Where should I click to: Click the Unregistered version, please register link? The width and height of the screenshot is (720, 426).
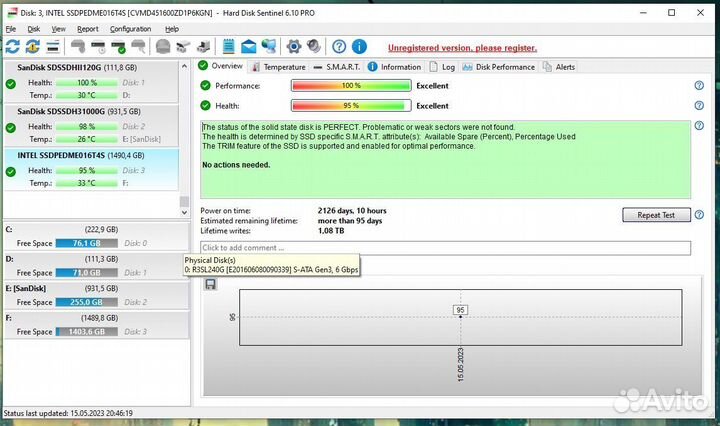tap(462, 48)
